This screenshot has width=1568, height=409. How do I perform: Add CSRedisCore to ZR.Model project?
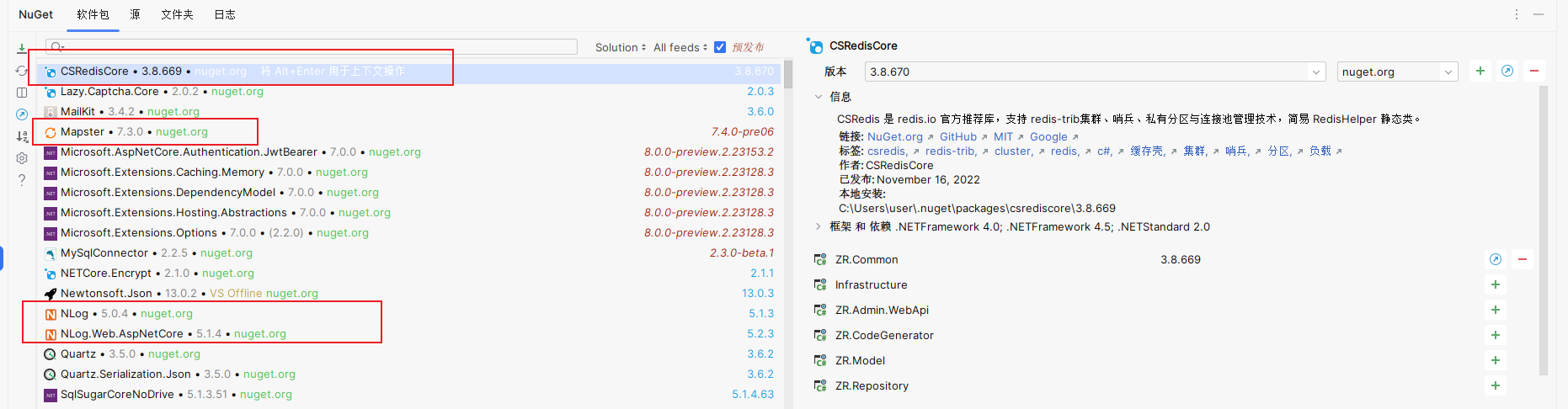pyautogui.click(x=1496, y=360)
